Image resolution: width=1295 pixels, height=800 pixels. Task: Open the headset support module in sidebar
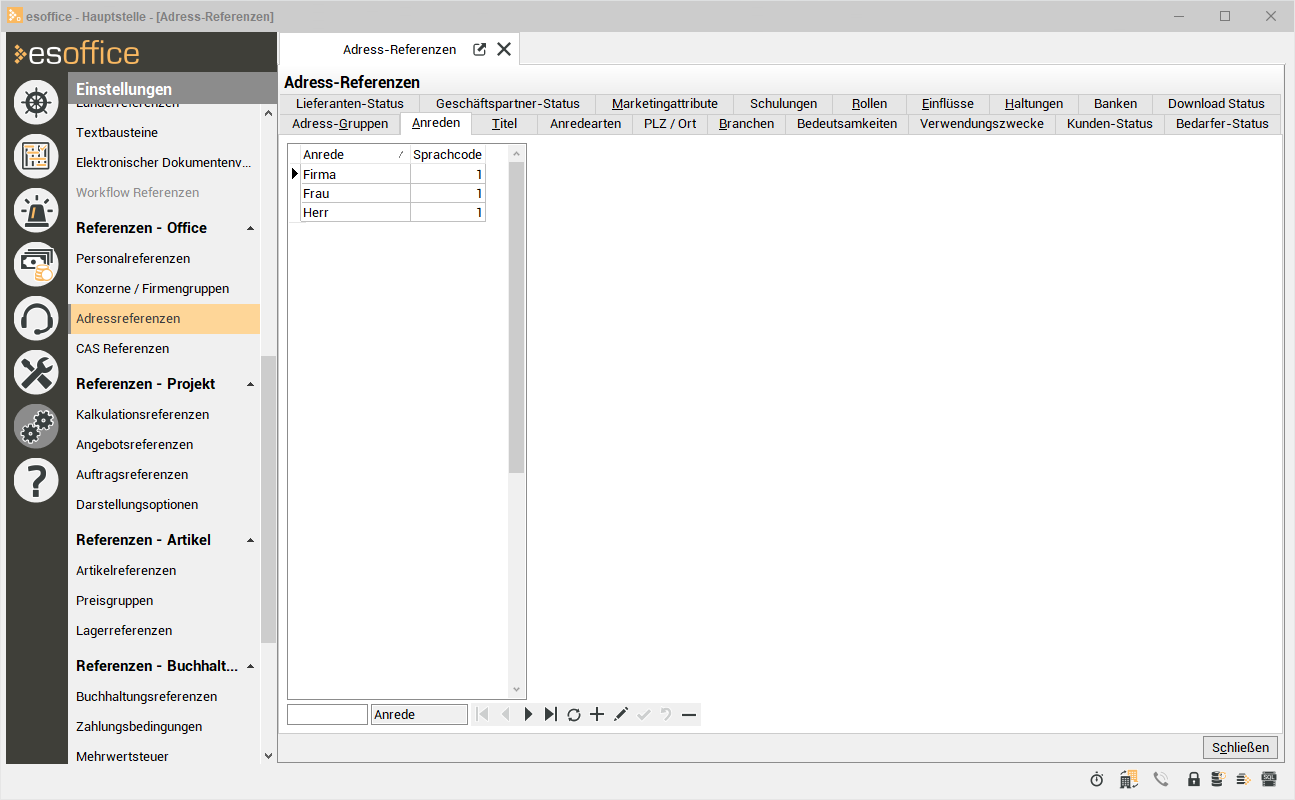click(36, 319)
